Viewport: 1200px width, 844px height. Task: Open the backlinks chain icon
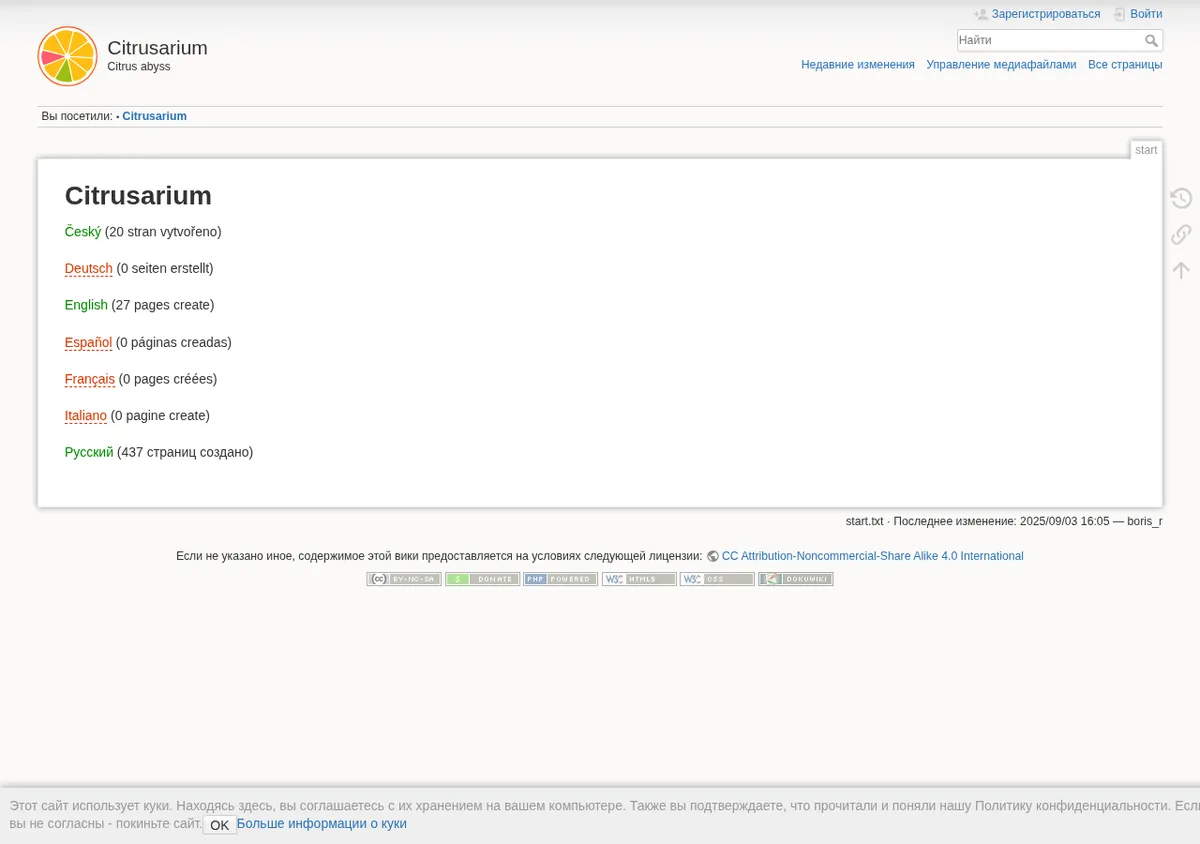pyautogui.click(x=1181, y=234)
